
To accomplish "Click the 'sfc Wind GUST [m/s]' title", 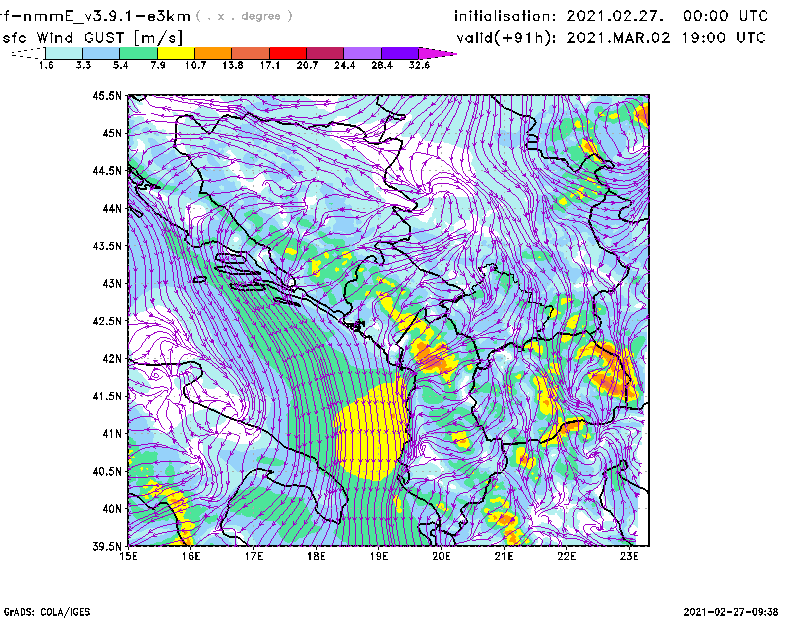I will (x=92, y=38).
